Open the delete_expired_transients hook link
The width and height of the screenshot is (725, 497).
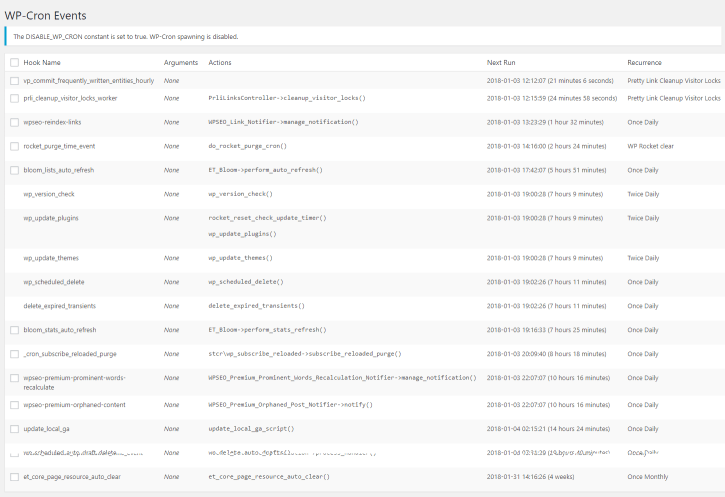tap(61, 306)
